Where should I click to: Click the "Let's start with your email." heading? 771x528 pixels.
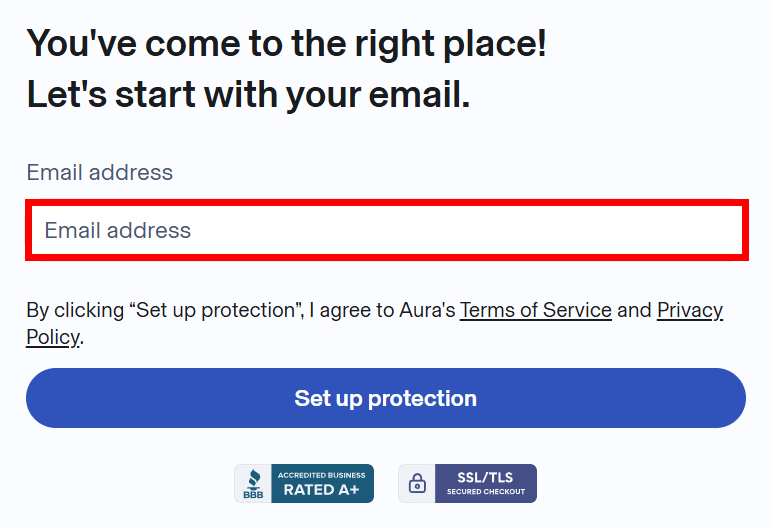(248, 95)
